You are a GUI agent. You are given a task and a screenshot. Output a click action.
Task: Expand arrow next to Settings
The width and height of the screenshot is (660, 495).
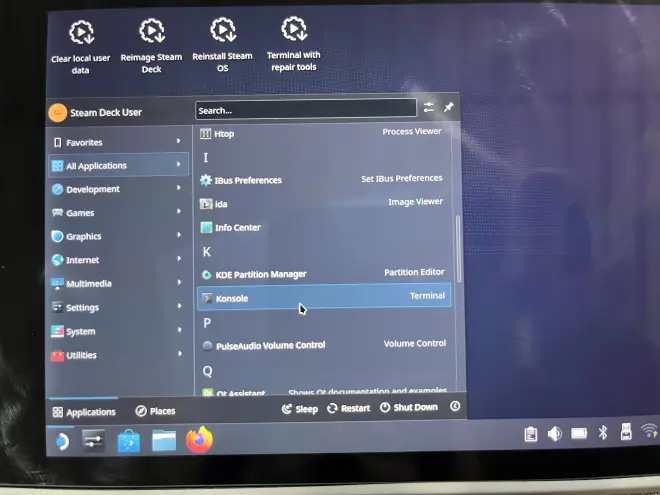180,306
